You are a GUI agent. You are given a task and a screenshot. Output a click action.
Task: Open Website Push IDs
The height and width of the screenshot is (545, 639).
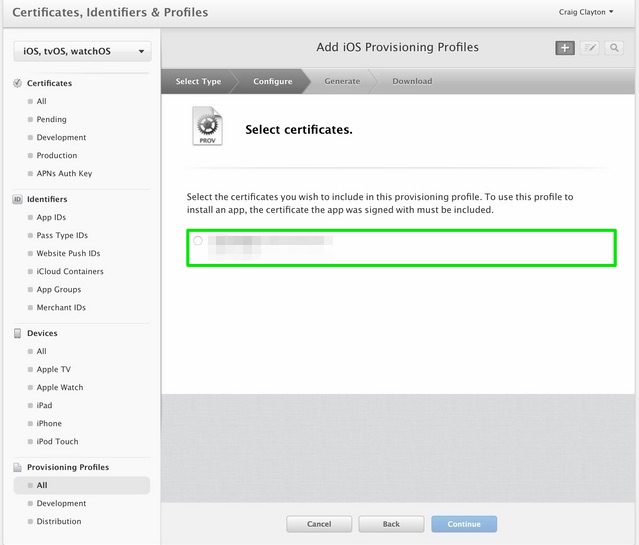click(68, 254)
